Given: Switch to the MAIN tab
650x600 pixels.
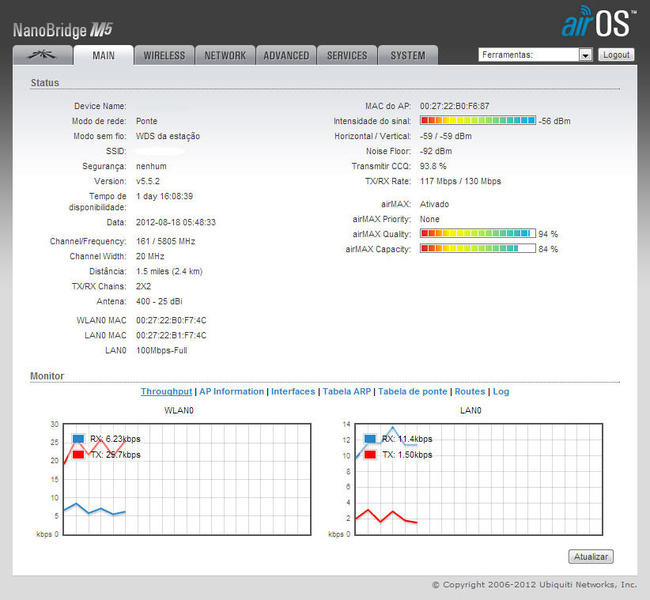Looking at the screenshot, I should click(104, 55).
